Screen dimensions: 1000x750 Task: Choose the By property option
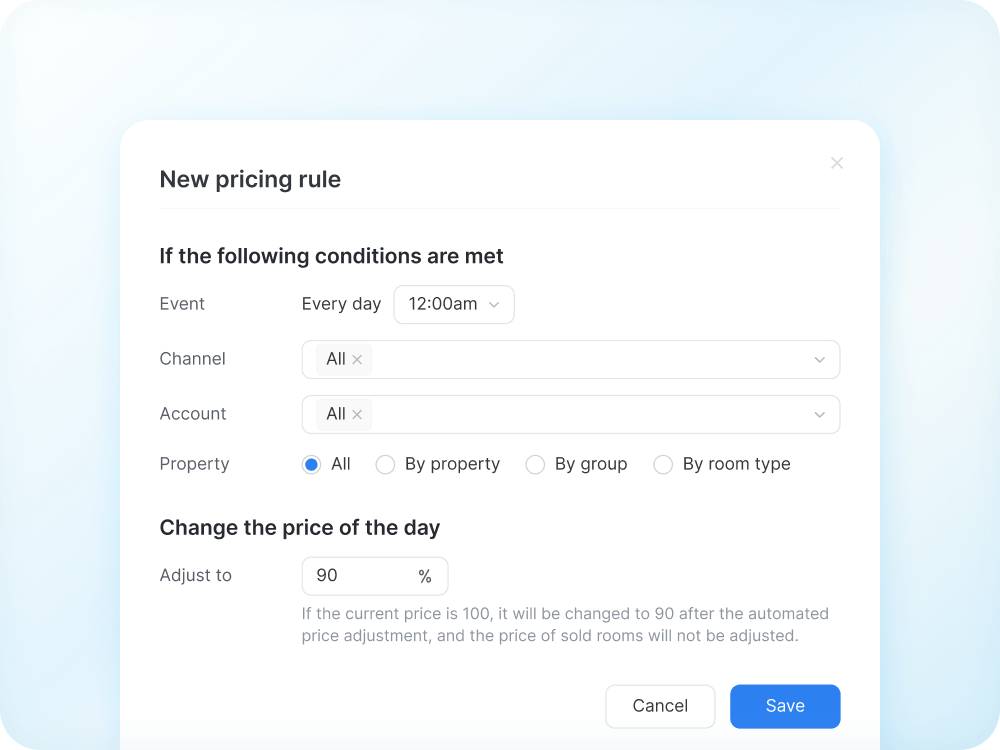[385, 464]
